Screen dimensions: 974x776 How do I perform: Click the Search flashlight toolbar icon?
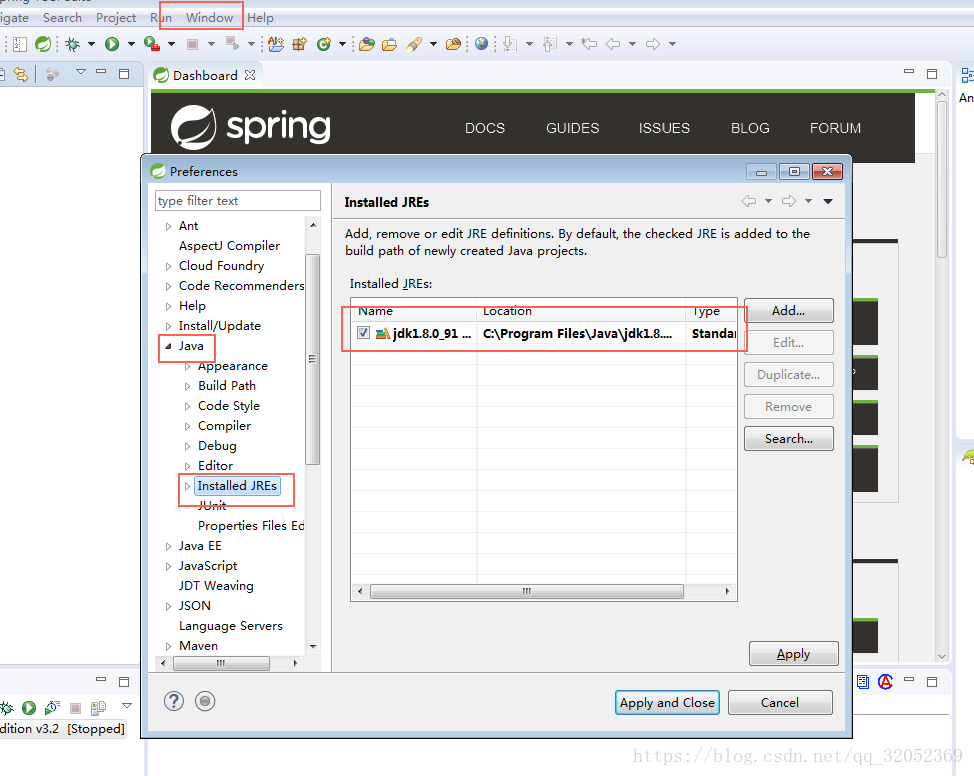[x=414, y=44]
